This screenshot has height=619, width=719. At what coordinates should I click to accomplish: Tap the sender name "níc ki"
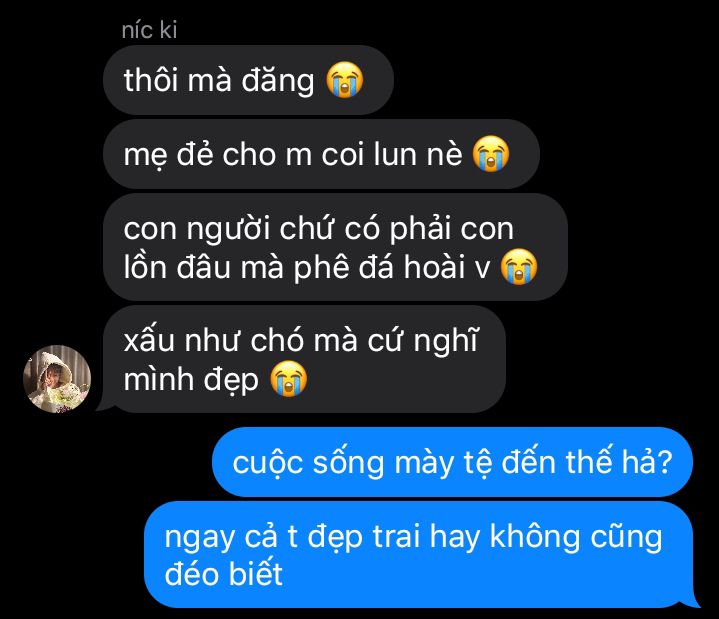pos(149,30)
